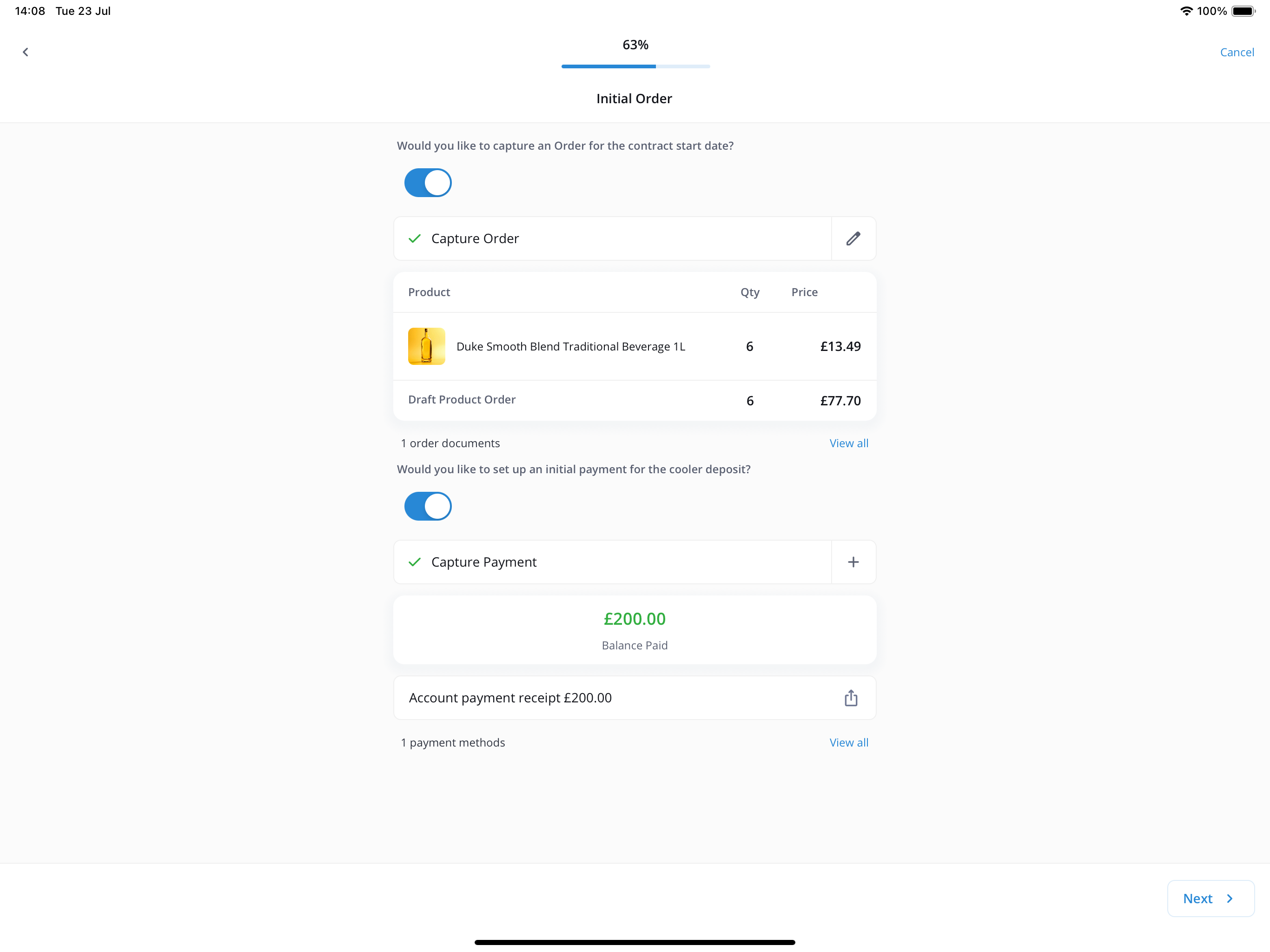This screenshot has width=1270, height=952.
Task: Toggle the capture Order for contract start switch
Action: point(428,183)
